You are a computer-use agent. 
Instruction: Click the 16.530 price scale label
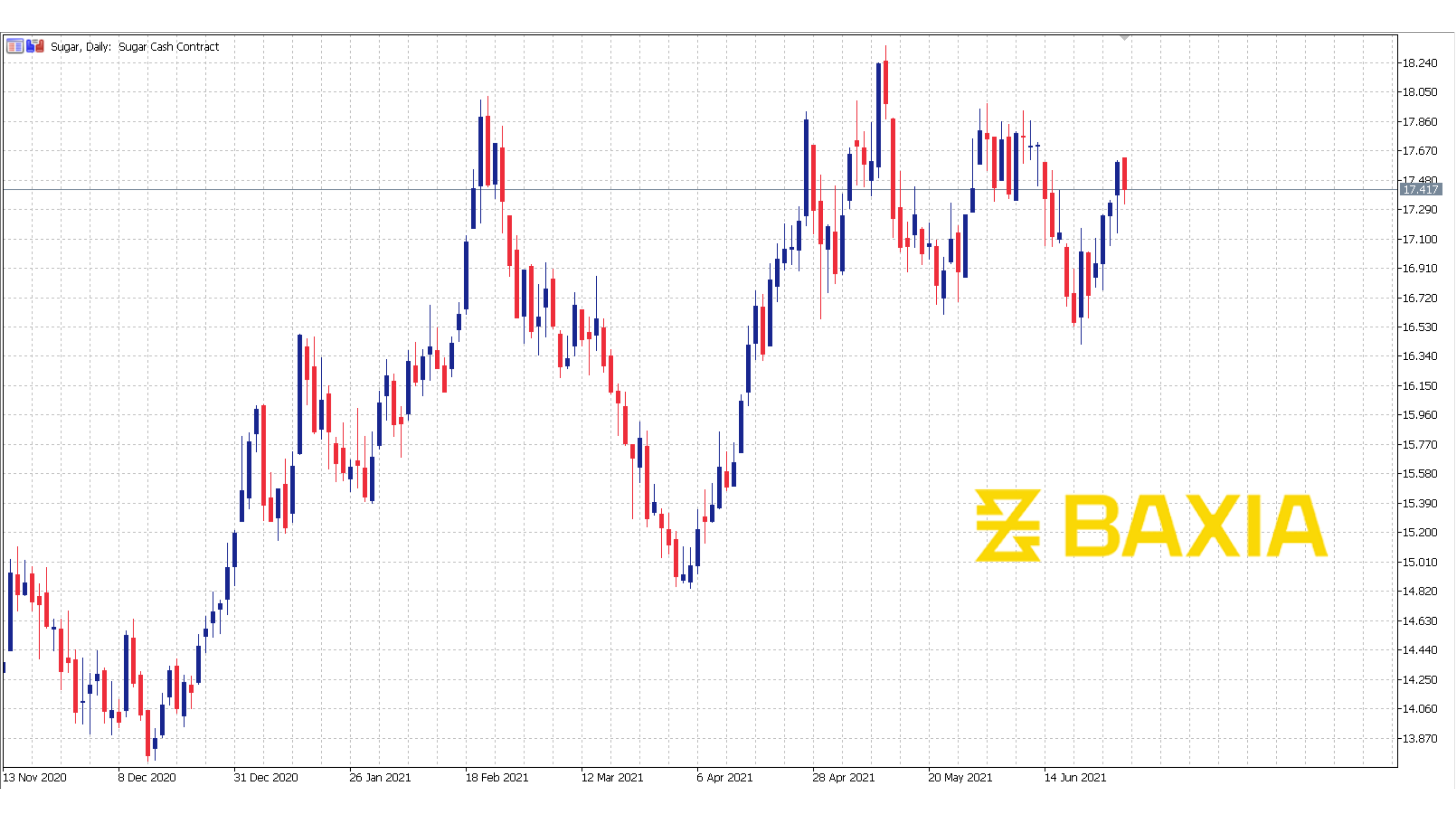[x=1420, y=327]
